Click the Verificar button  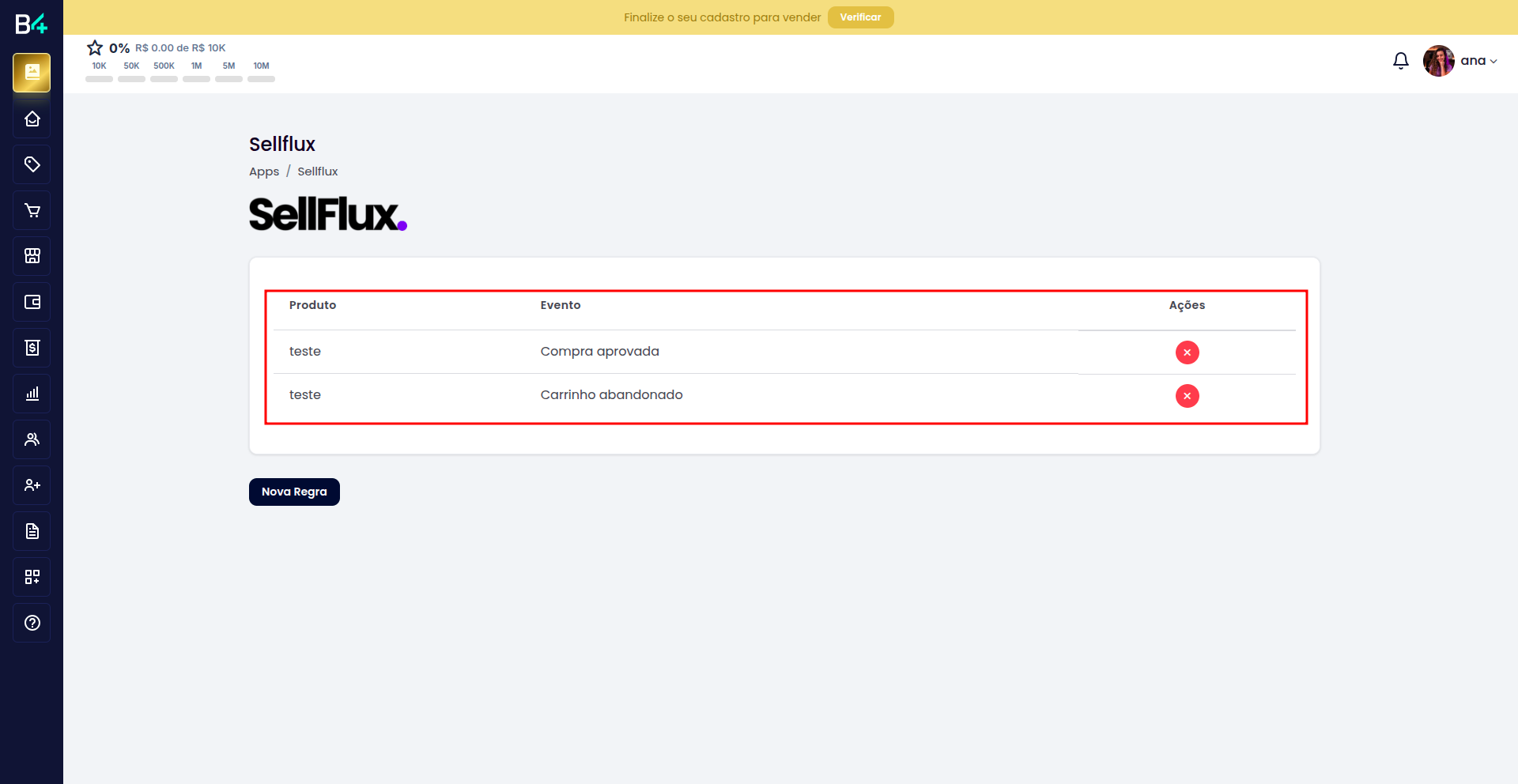pyautogui.click(x=860, y=17)
